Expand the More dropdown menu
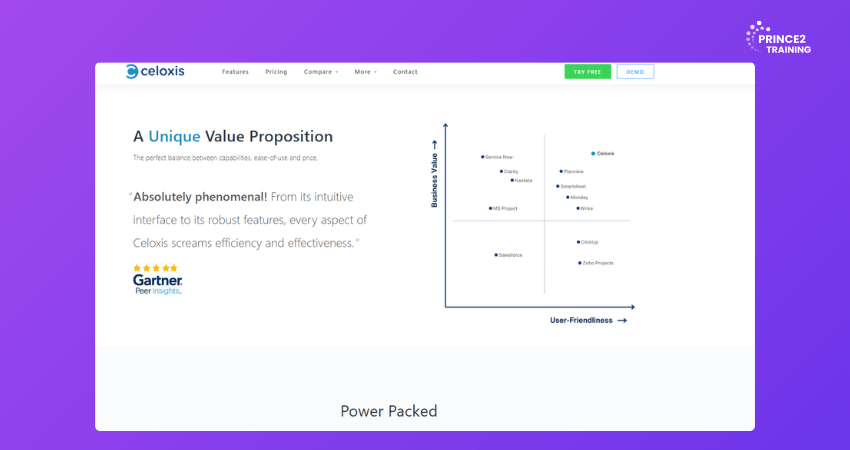The height and width of the screenshot is (450, 850). pos(365,72)
